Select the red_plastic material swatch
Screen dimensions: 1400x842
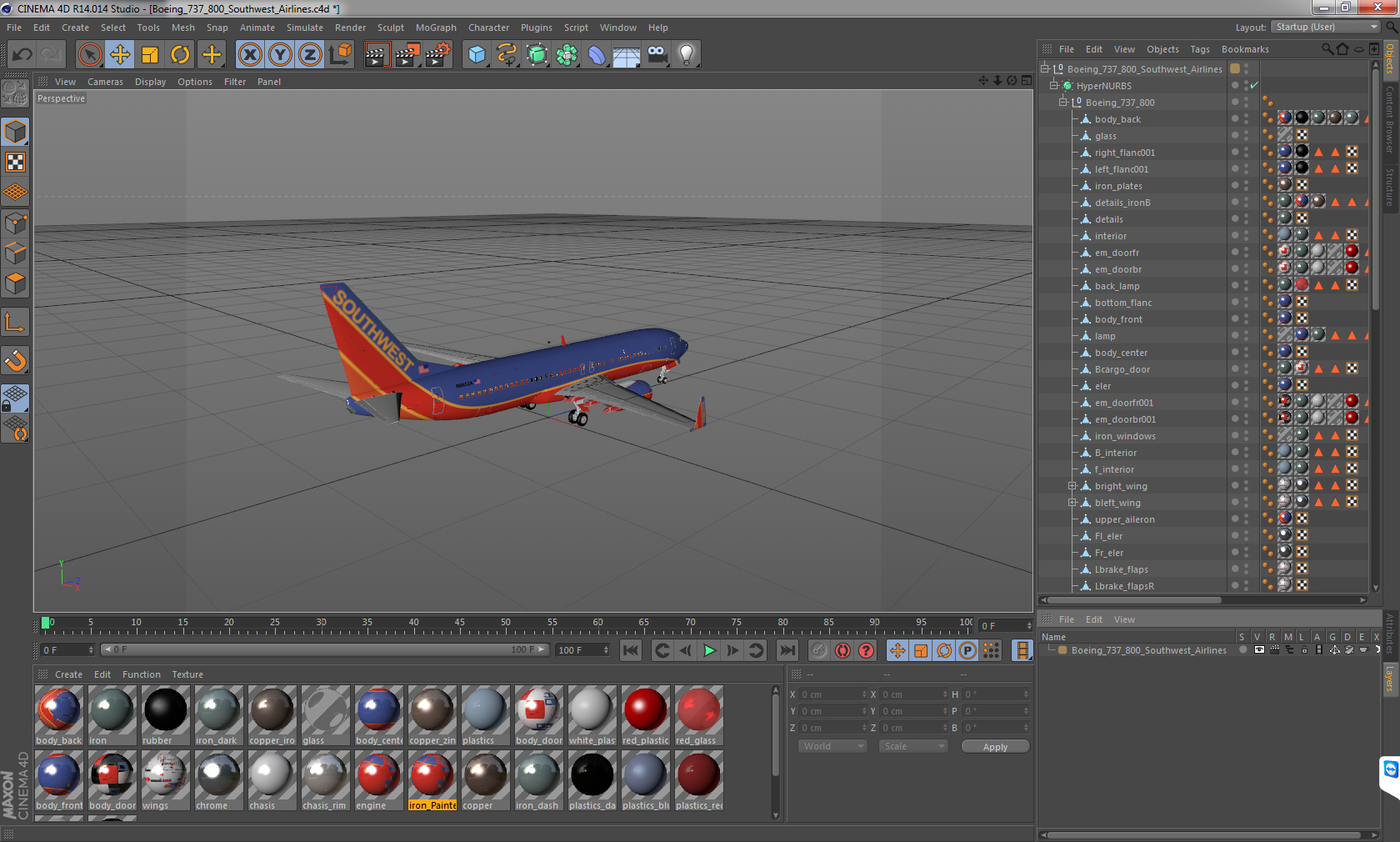click(x=645, y=715)
